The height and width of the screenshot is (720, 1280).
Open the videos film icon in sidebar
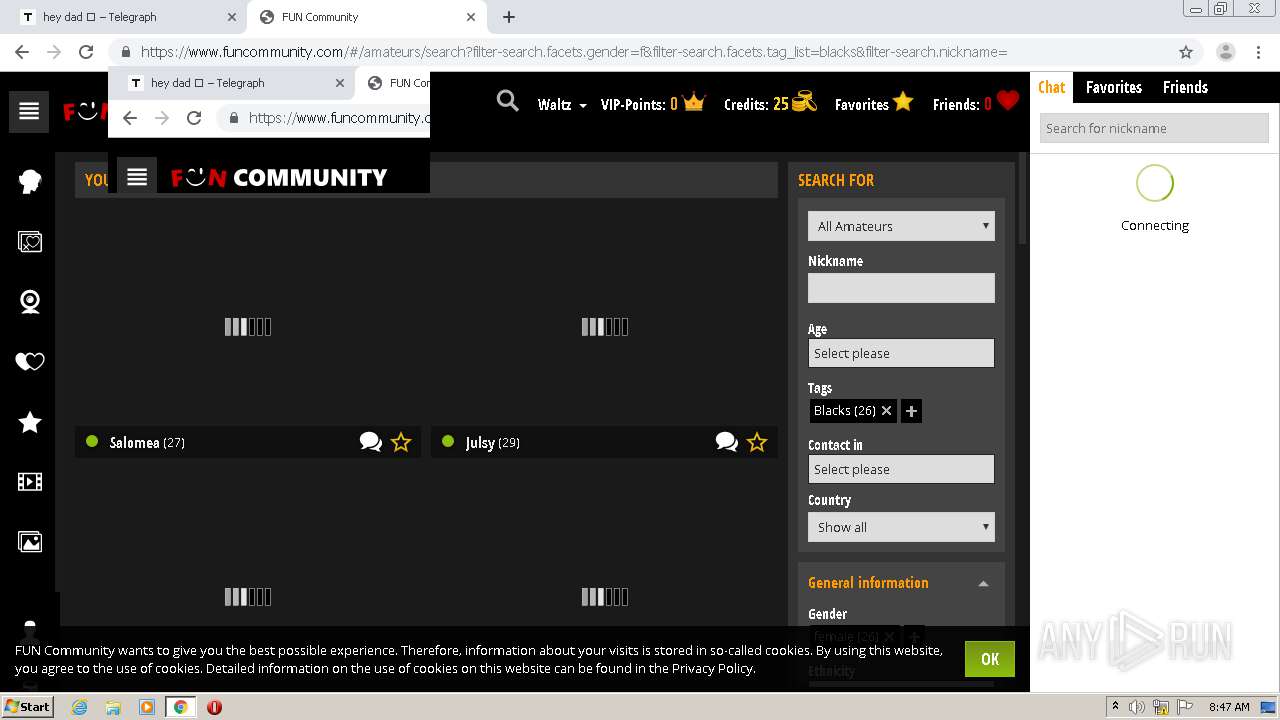[30, 482]
